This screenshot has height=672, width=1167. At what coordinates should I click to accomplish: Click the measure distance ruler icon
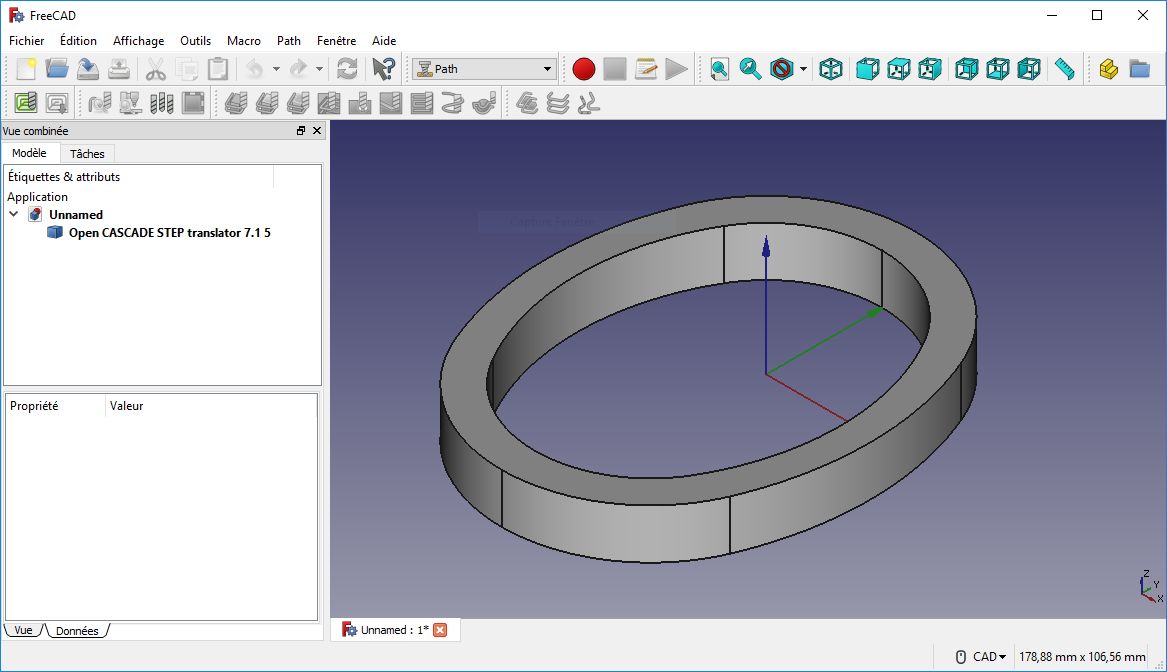pyautogui.click(x=1065, y=69)
